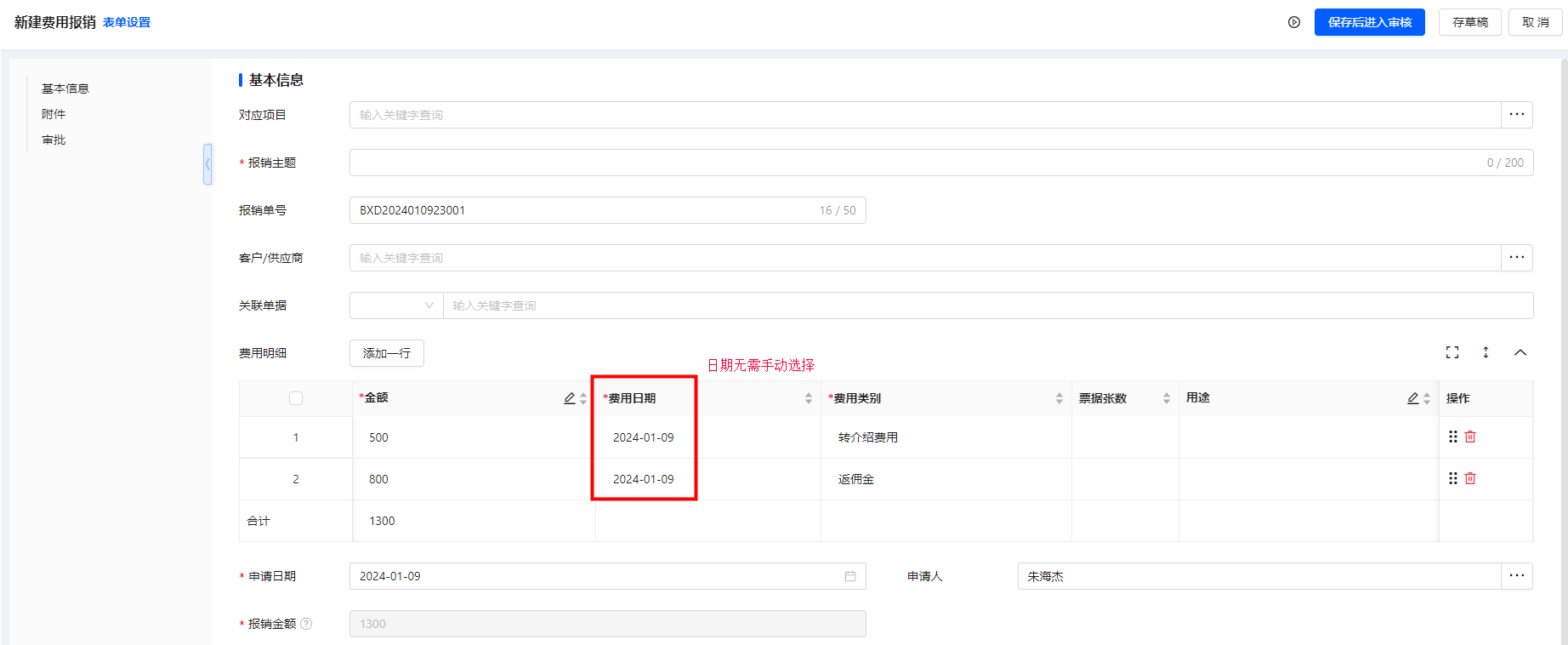Click 保存后进入审核 button
1568x645 pixels.
pyautogui.click(x=1370, y=22)
